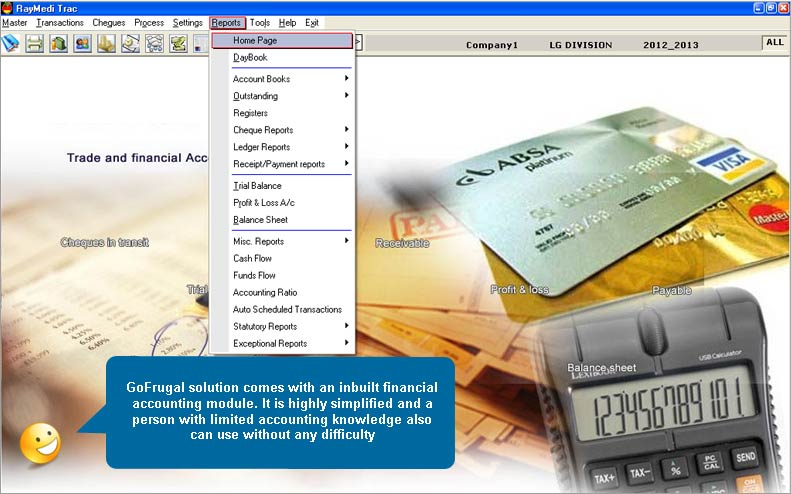Open the Settings menu

(187, 23)
